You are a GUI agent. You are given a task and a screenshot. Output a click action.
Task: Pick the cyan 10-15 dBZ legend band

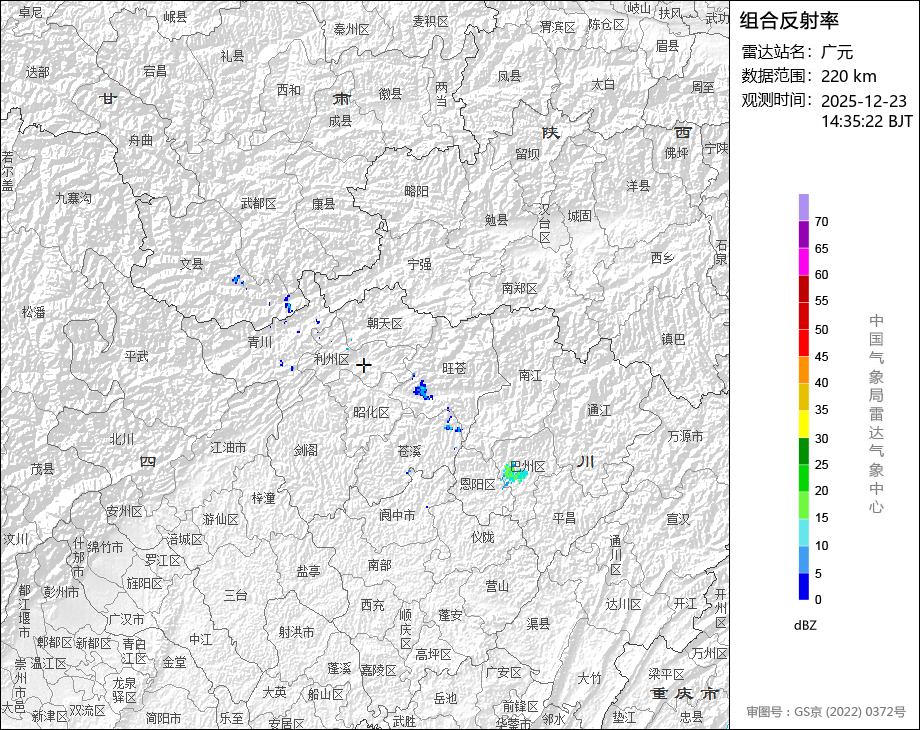click(804, 532)
